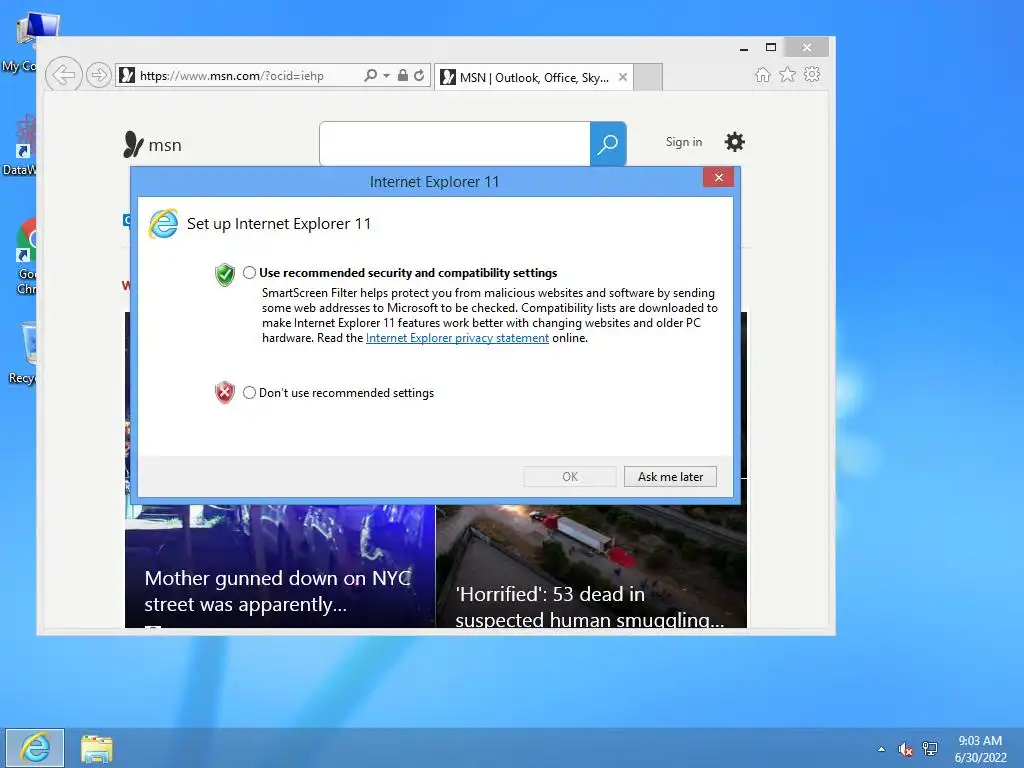Refresh the page with the reload icon

click(x=419, y=75)
